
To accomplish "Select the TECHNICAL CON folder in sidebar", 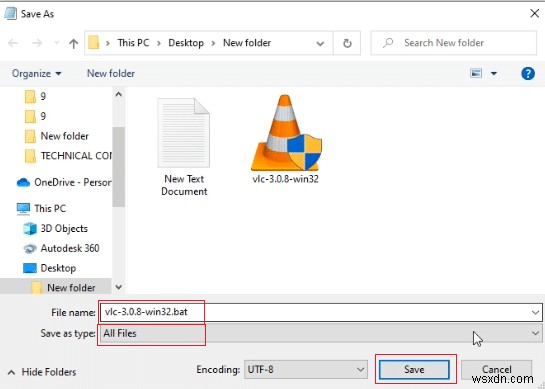I will 68,156.
